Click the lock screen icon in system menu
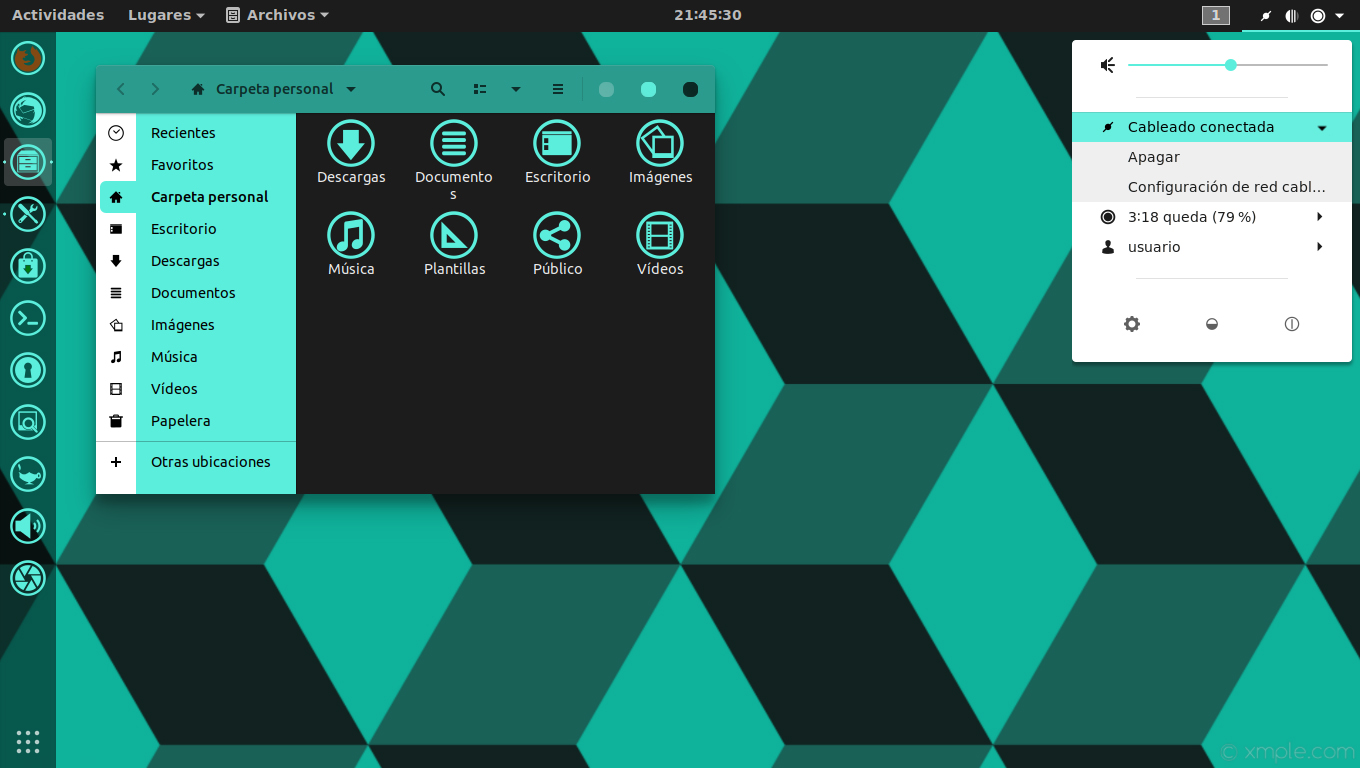1360x768 pixels. [x=1212, y=324]
